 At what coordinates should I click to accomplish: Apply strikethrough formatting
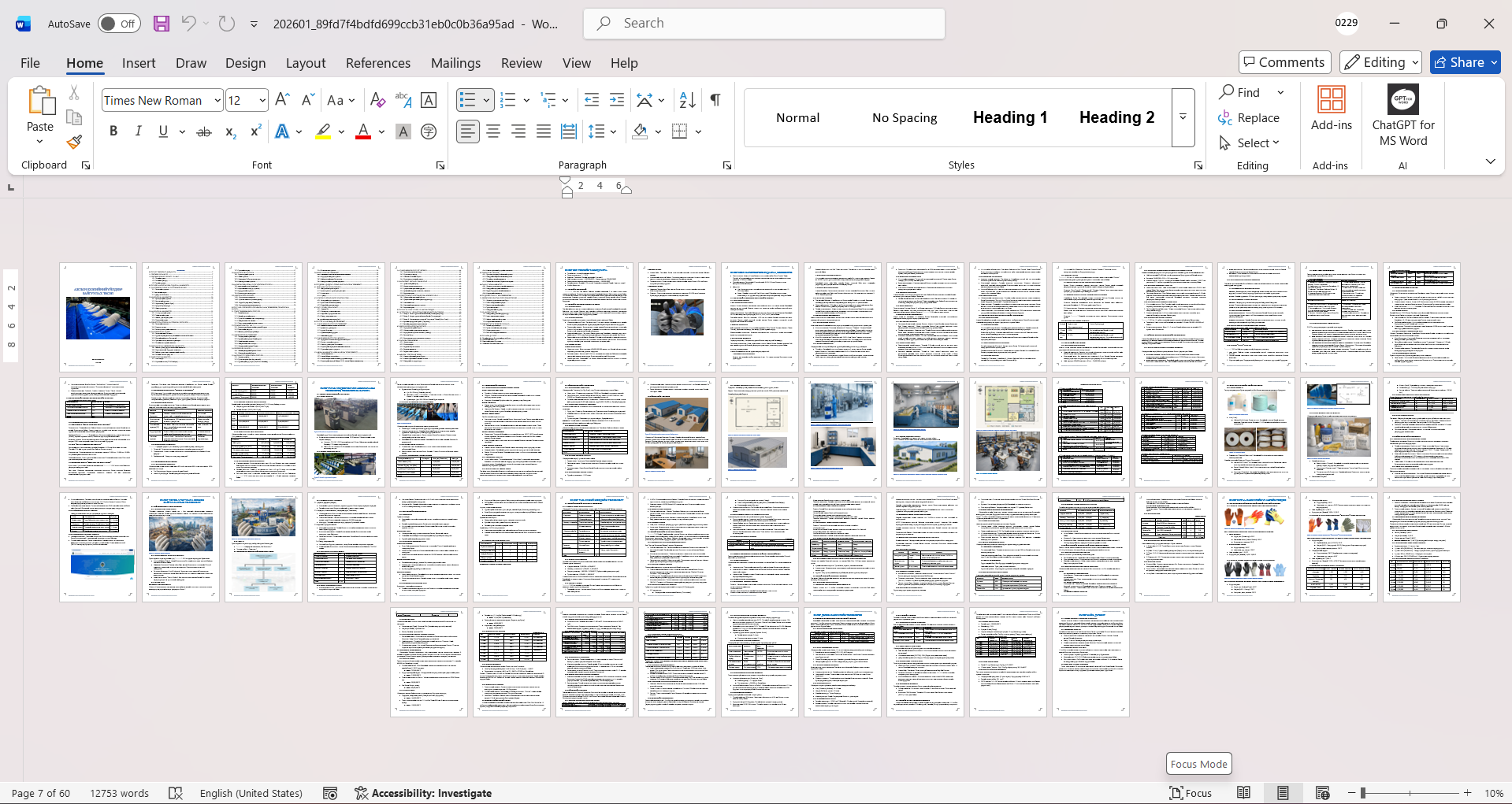pyautogui.click(x=204, y=132)
